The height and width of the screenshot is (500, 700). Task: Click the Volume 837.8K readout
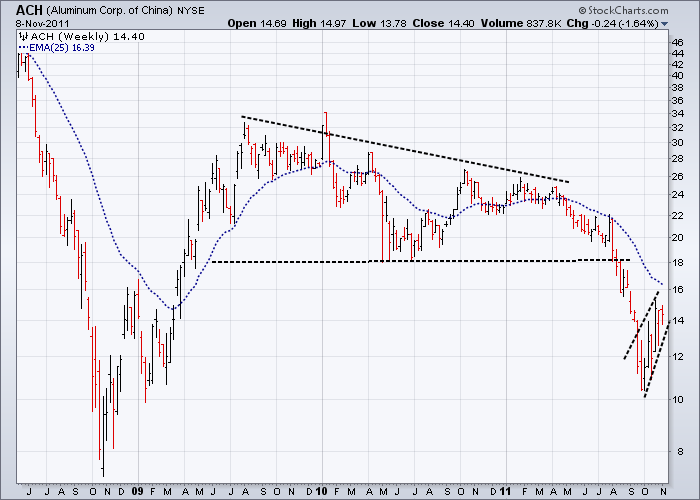click(521, 23)
